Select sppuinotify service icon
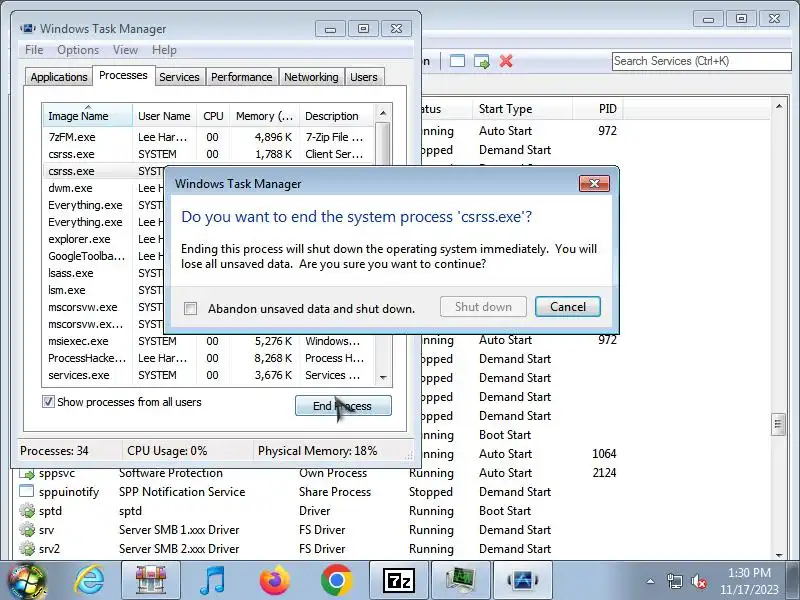The image size is (800, 600). [27, 492]
